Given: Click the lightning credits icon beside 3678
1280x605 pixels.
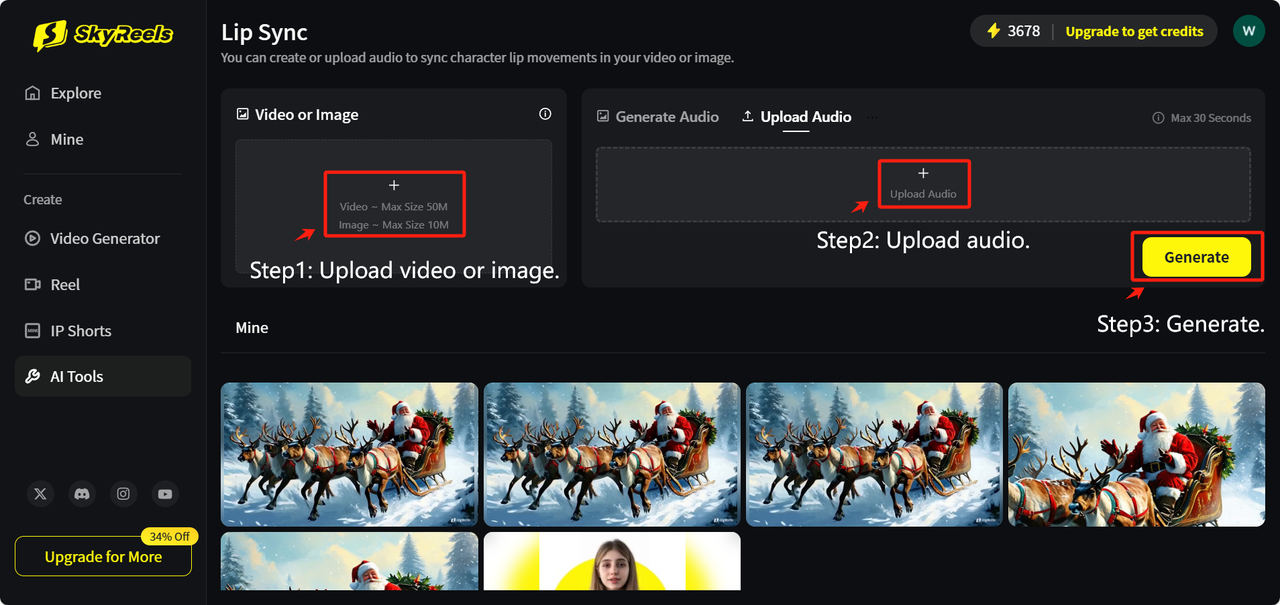Looking at the screenshot, I should tap(993, 31).
